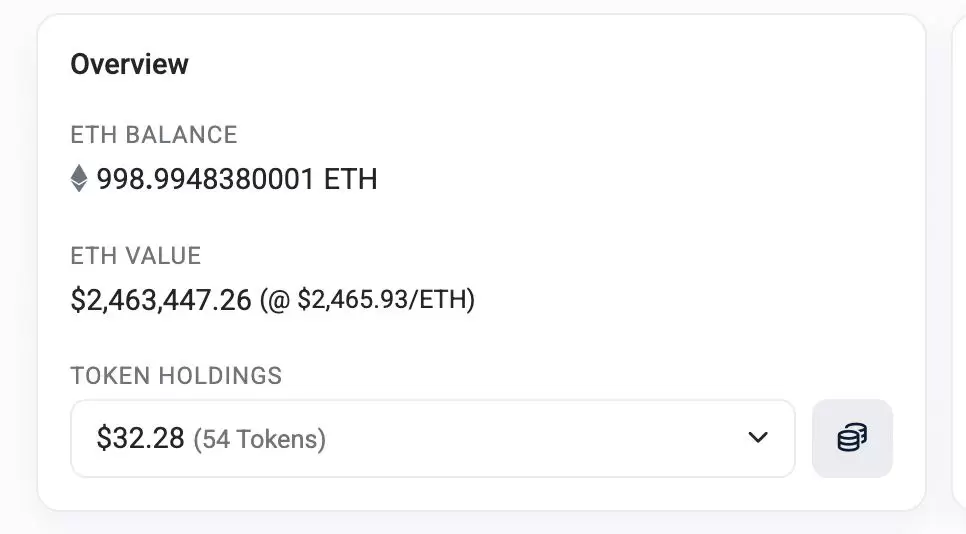Click empty space inside the Overview card

point(647,185)
